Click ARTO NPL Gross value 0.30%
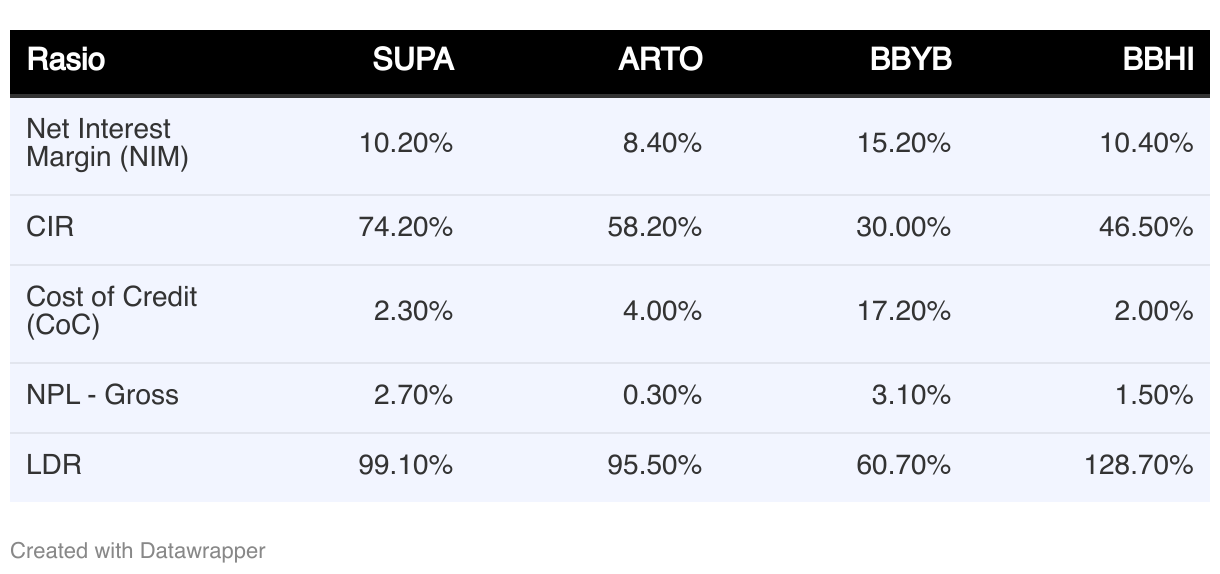 coord(662,395)
